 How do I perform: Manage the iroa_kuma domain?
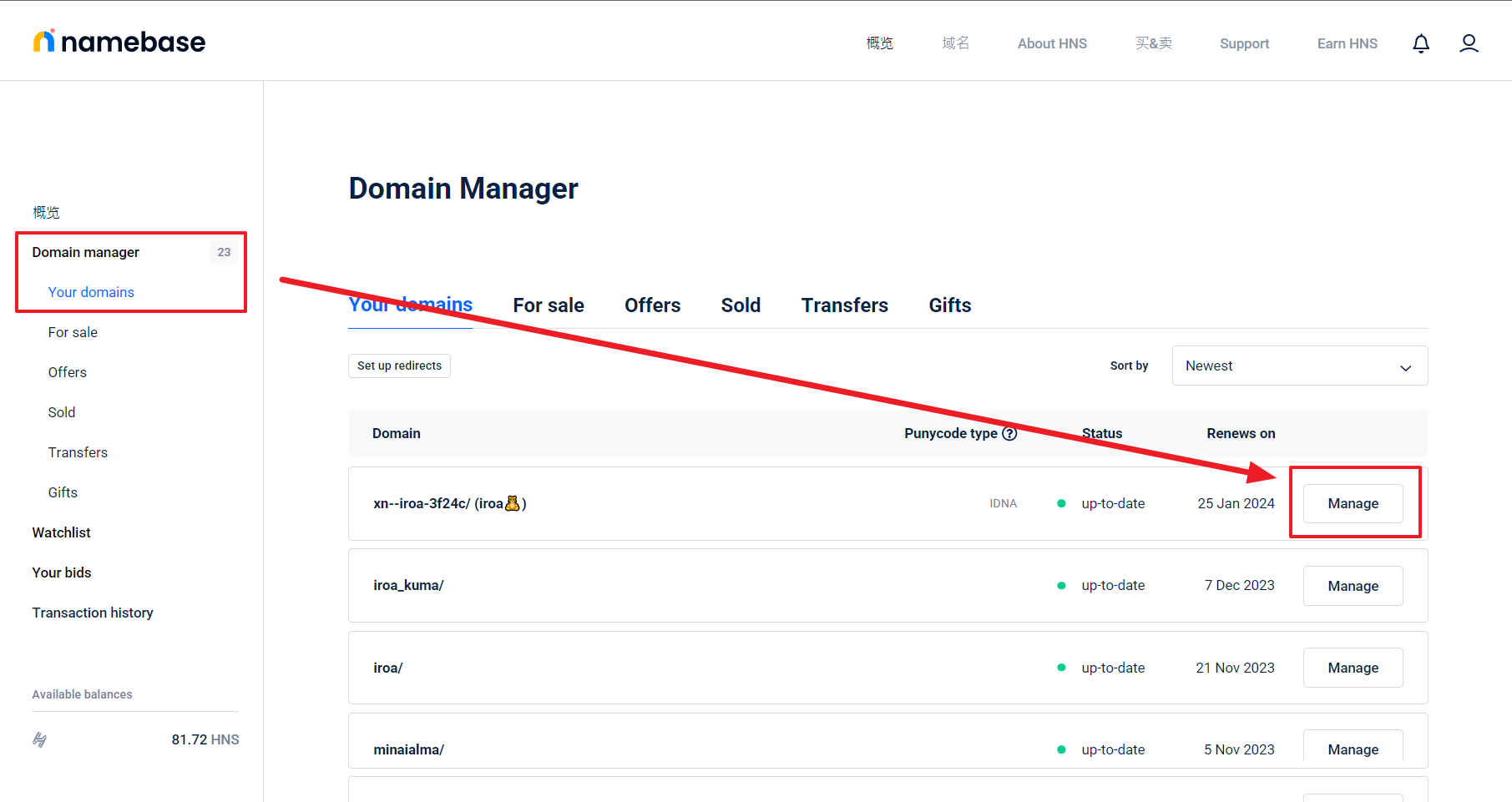point(1353,586)
